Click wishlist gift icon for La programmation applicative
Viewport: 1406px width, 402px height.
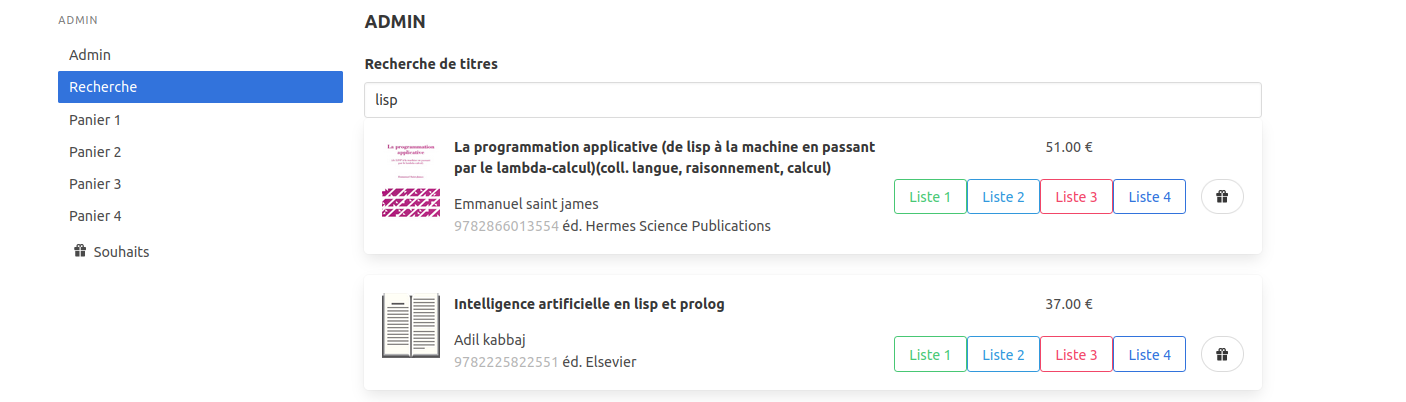tap(1221, 197)
